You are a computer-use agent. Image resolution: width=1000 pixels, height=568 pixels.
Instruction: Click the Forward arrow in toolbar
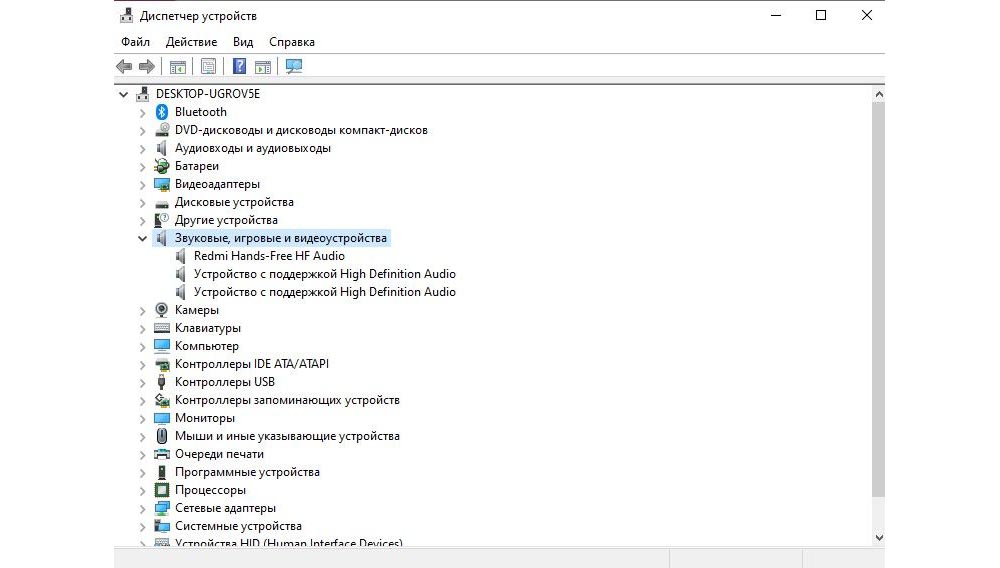pyautogui.click(x=147, y=67)
